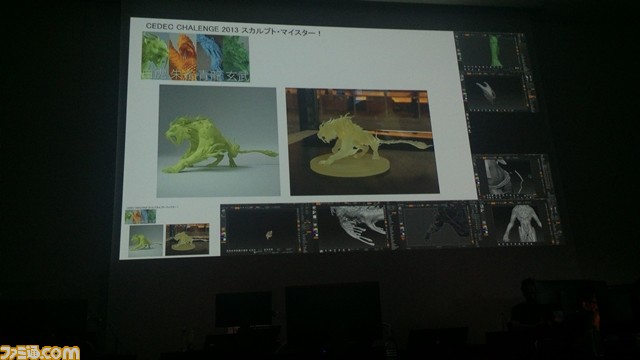Open the white claw ZBrush screenshot
This screenshot has width=640, height=360.
(499, 92)
